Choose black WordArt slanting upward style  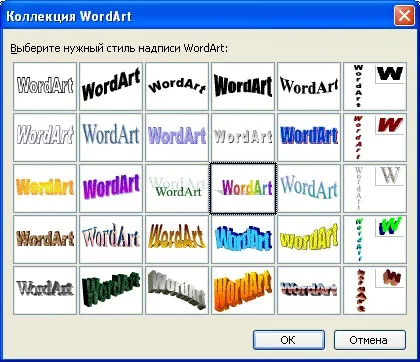click(x=111, y=86)
